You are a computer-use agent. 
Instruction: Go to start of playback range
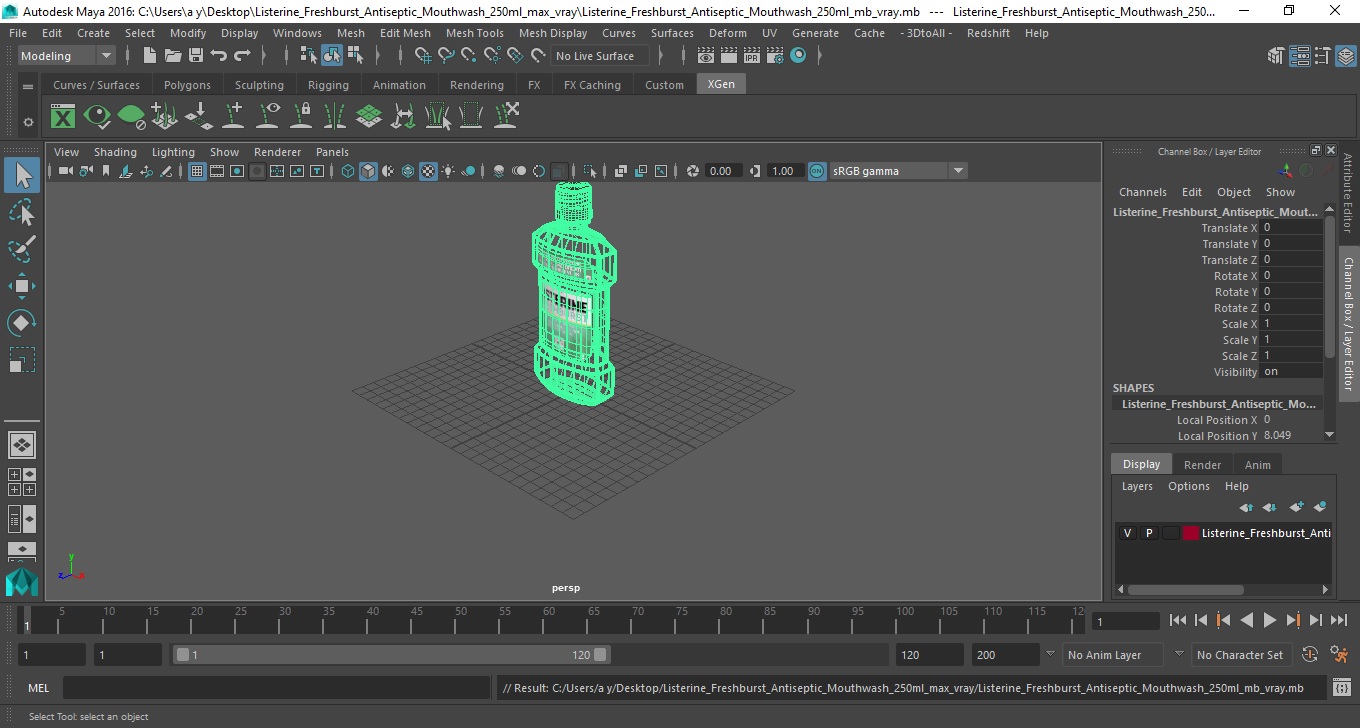click(x=1177, y=621)
